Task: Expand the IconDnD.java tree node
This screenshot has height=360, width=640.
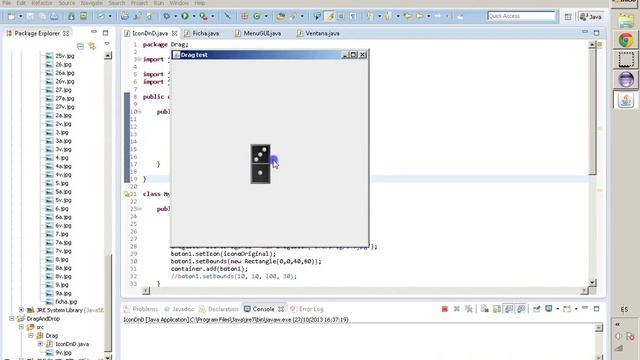Action: click(40, 344)
